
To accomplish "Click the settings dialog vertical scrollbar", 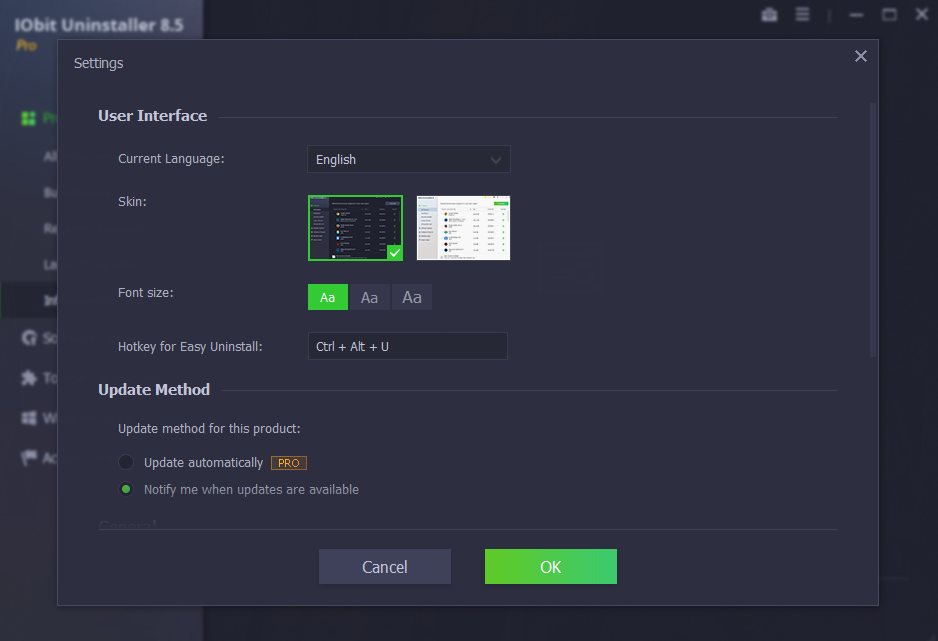I will click(873, 230).
